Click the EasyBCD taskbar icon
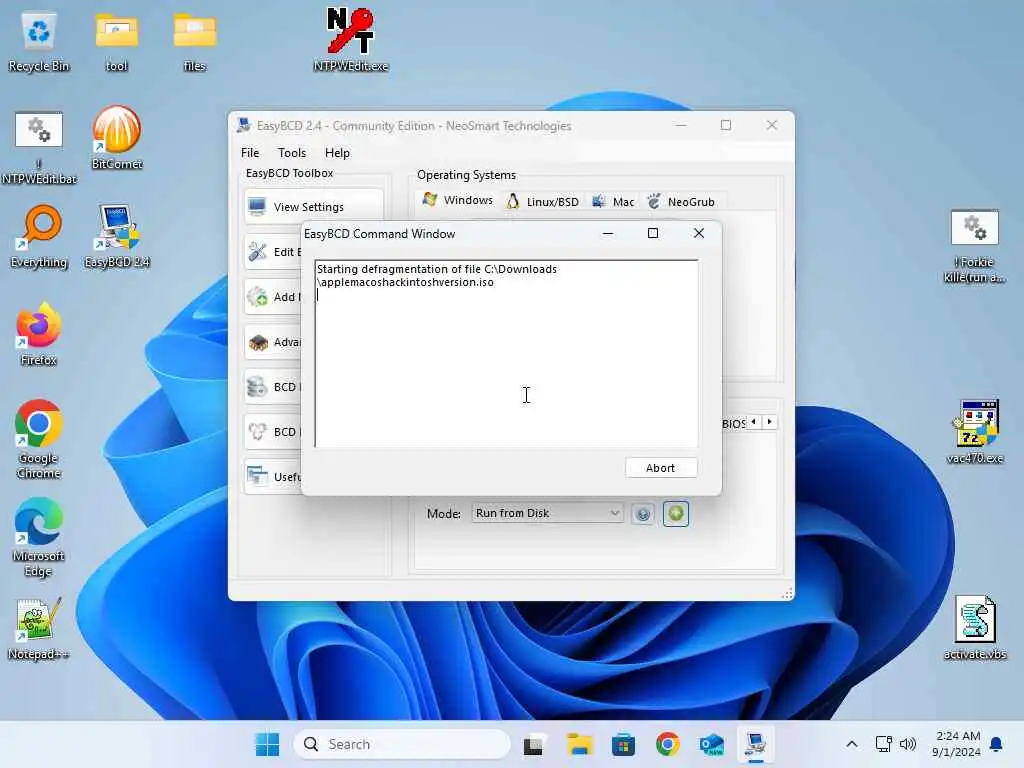1024x768 pixels. 756,744
